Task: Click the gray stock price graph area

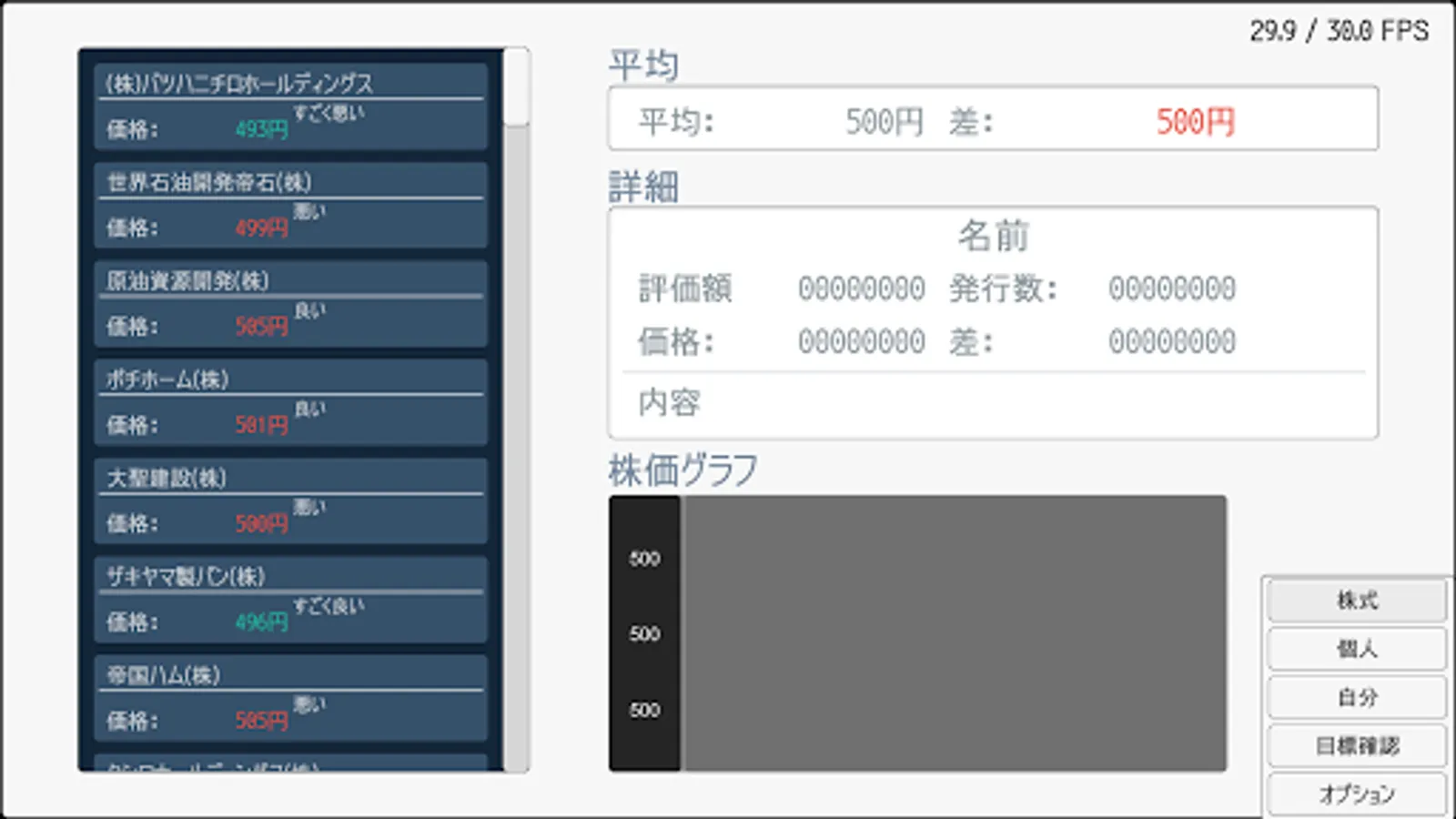Action: point(954,633)
